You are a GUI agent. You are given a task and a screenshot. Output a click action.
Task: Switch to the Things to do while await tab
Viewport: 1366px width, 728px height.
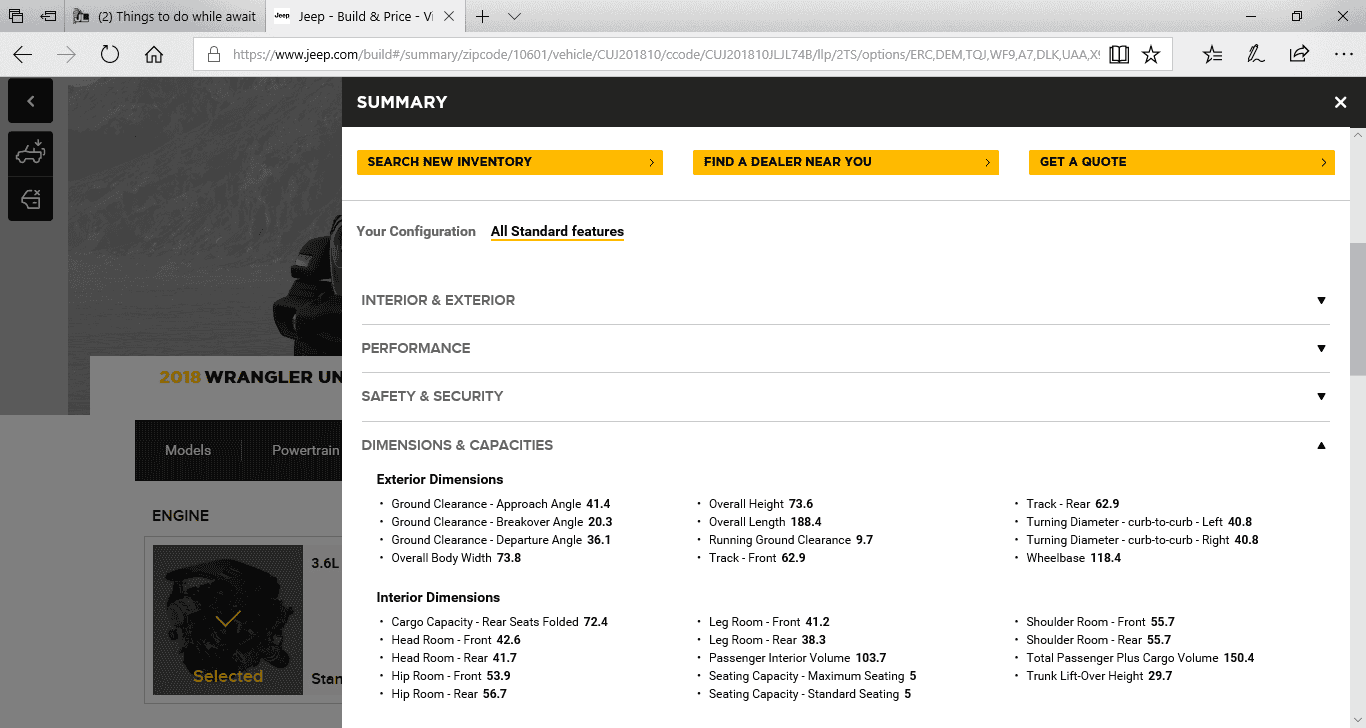click(166, 16)
